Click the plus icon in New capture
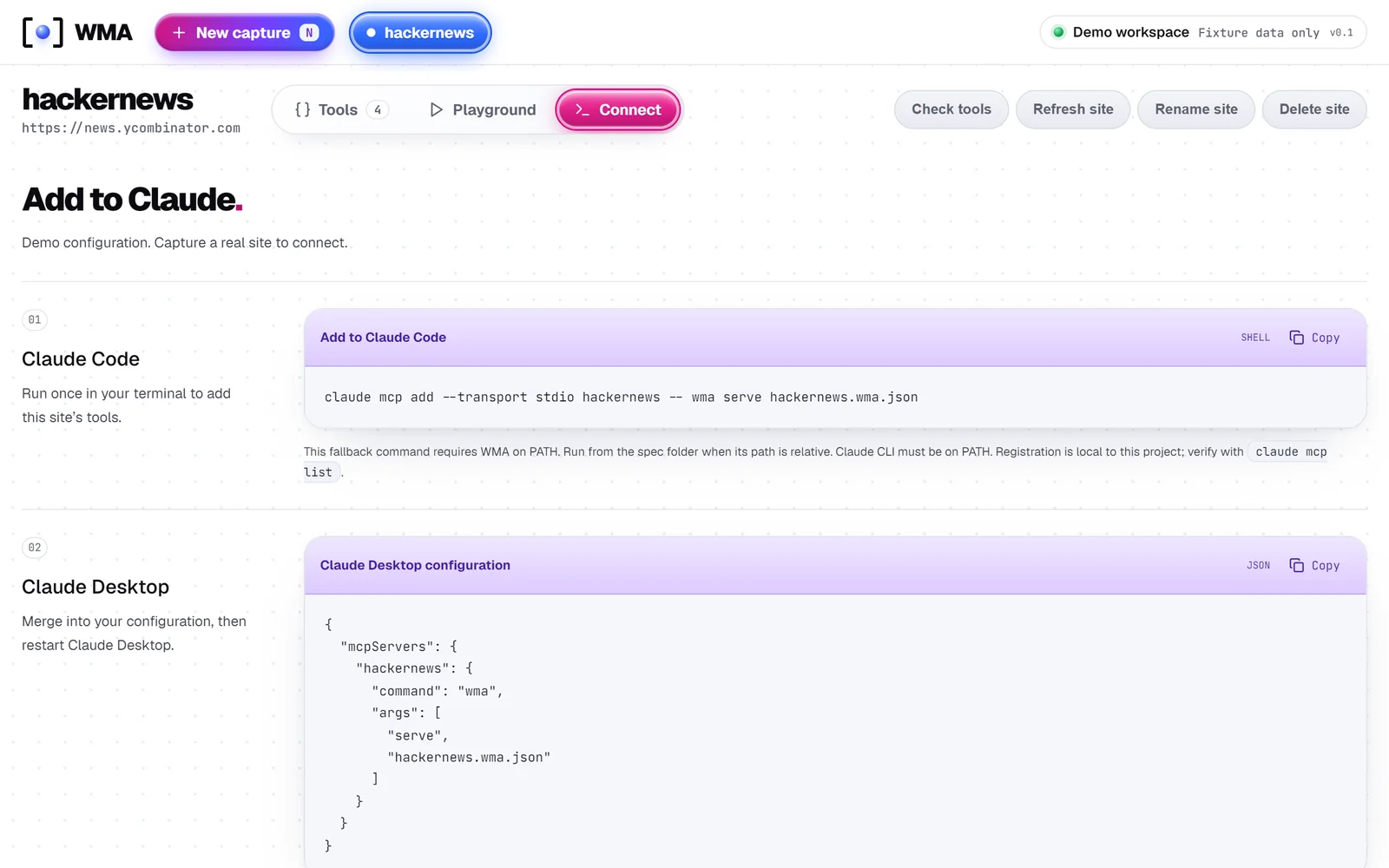 tap(179, 33)
